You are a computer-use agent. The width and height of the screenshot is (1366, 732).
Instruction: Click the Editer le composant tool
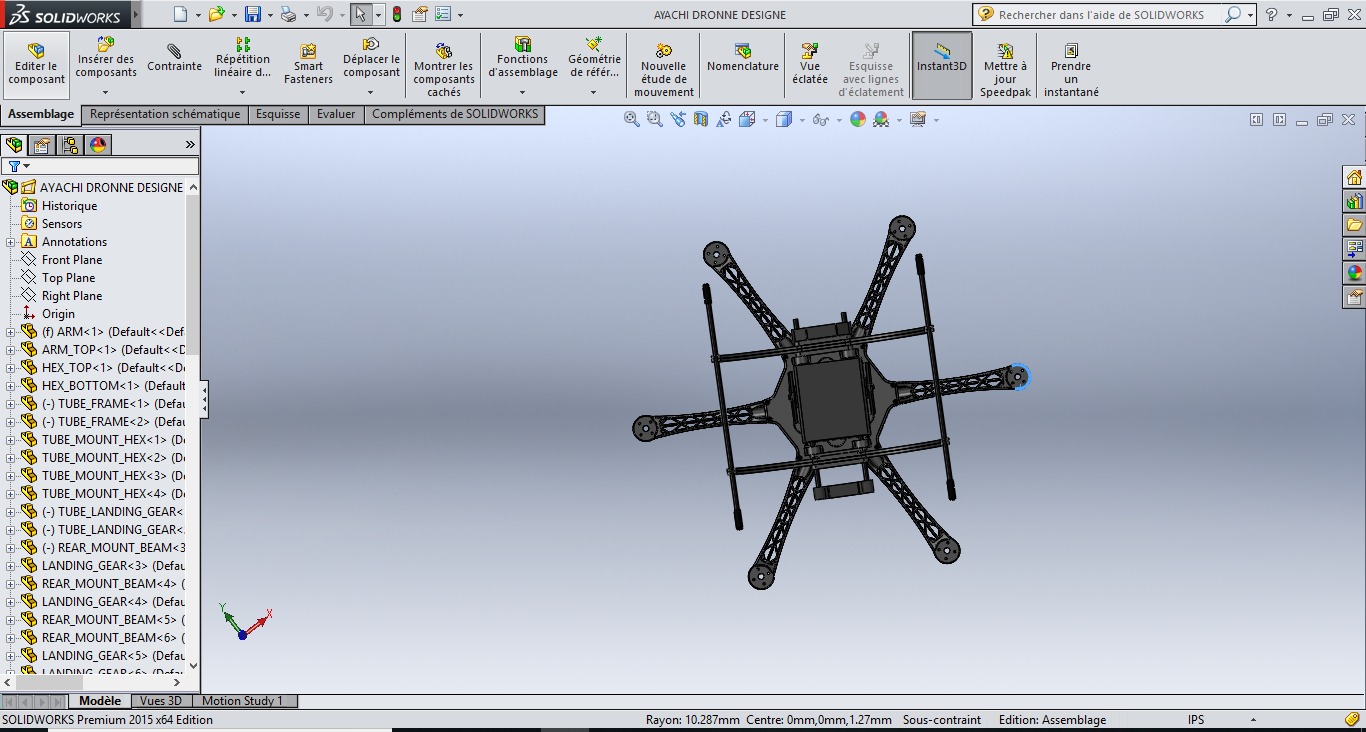37,65
